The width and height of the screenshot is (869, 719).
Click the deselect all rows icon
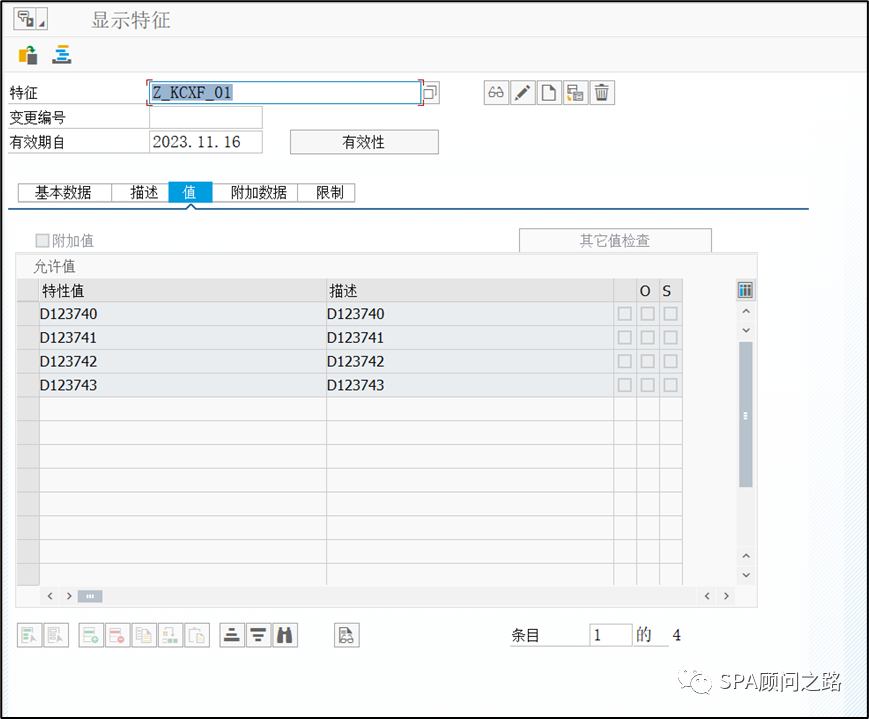(x=56, y=635)
